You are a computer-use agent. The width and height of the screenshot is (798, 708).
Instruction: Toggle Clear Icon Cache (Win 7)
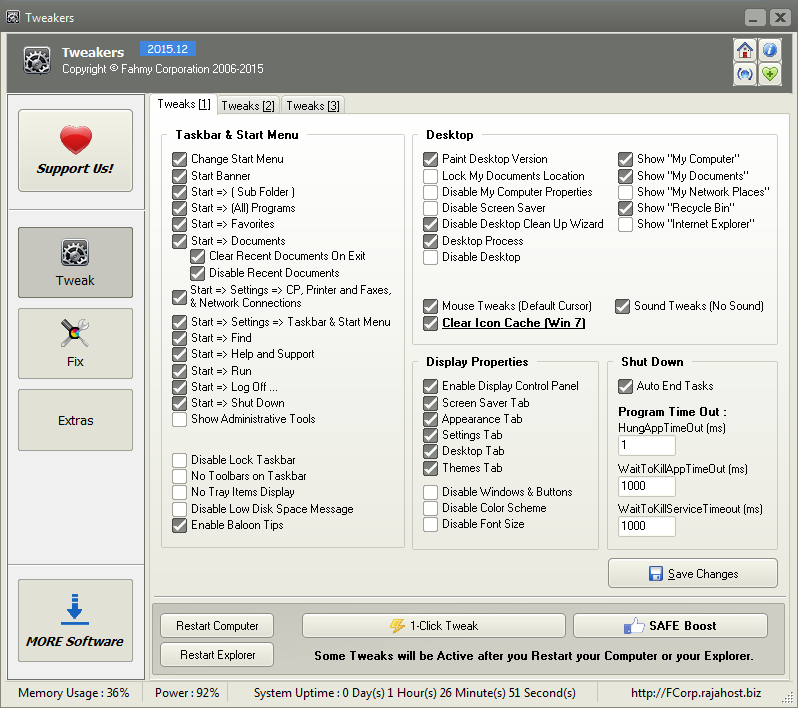pyautogui.click(x=431, y=323)
